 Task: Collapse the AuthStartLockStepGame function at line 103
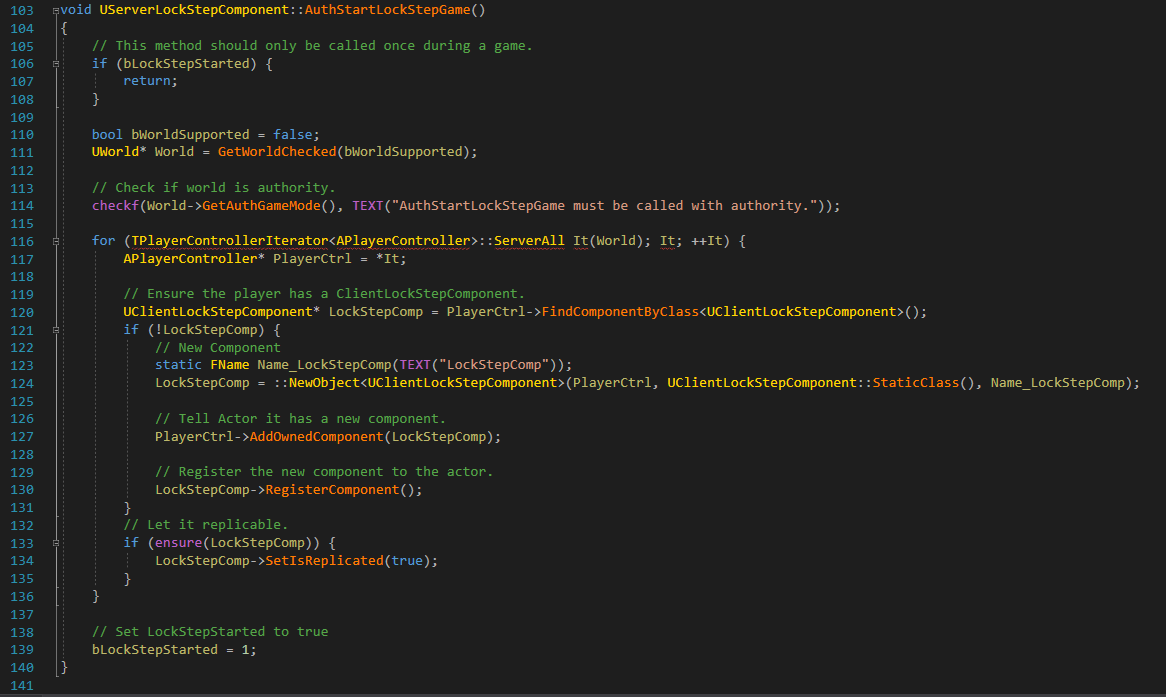pos(55,10)
